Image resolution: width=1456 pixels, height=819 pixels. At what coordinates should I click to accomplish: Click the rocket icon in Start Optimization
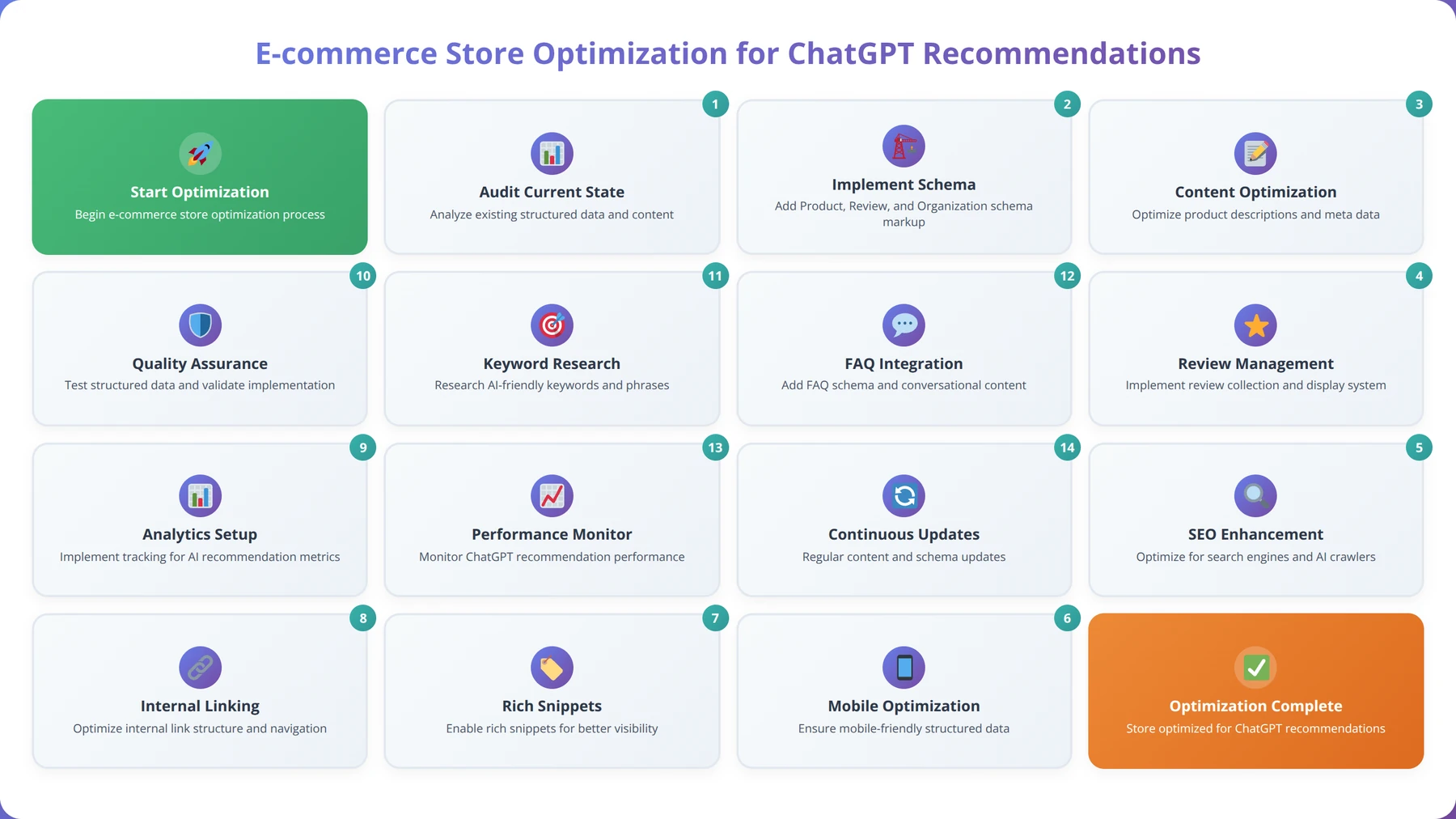pos(200,153)
